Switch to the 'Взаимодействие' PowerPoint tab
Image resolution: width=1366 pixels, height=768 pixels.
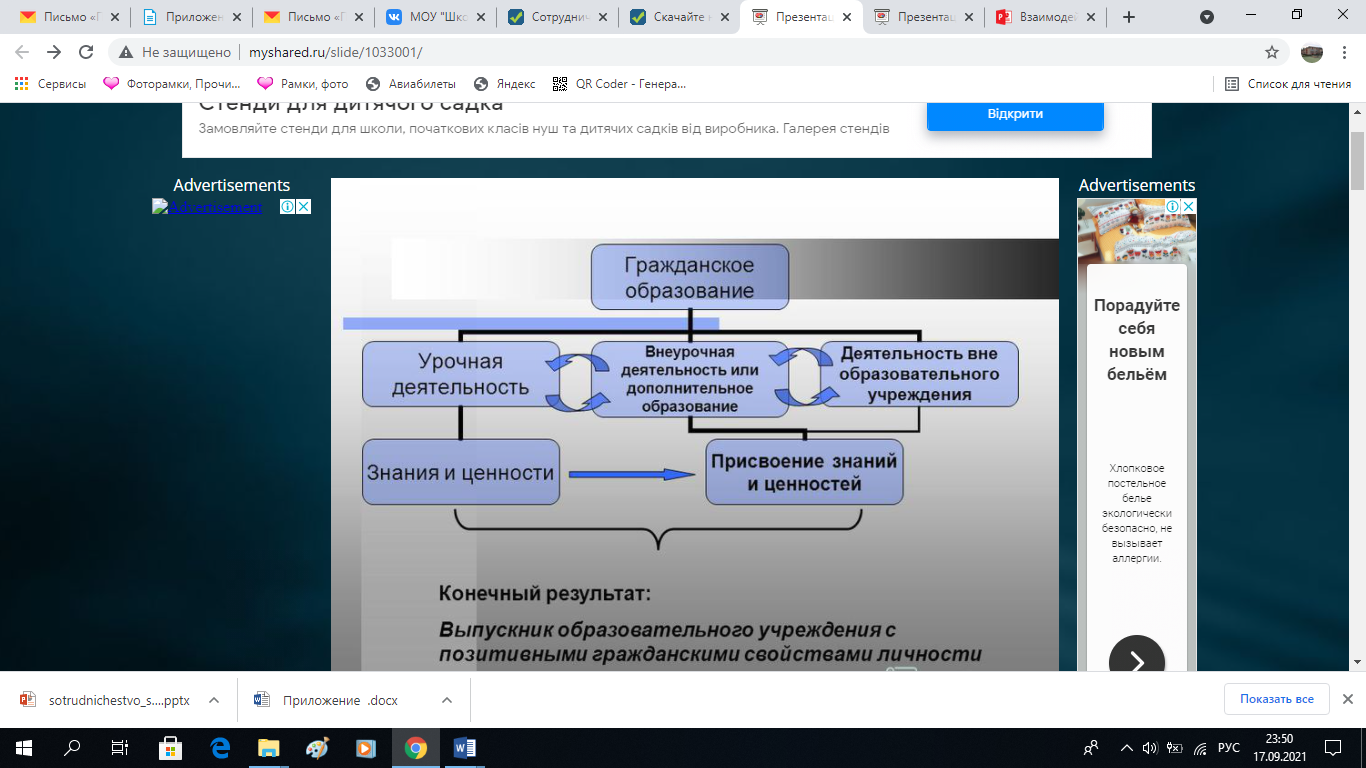click(x=1045, y=17)
